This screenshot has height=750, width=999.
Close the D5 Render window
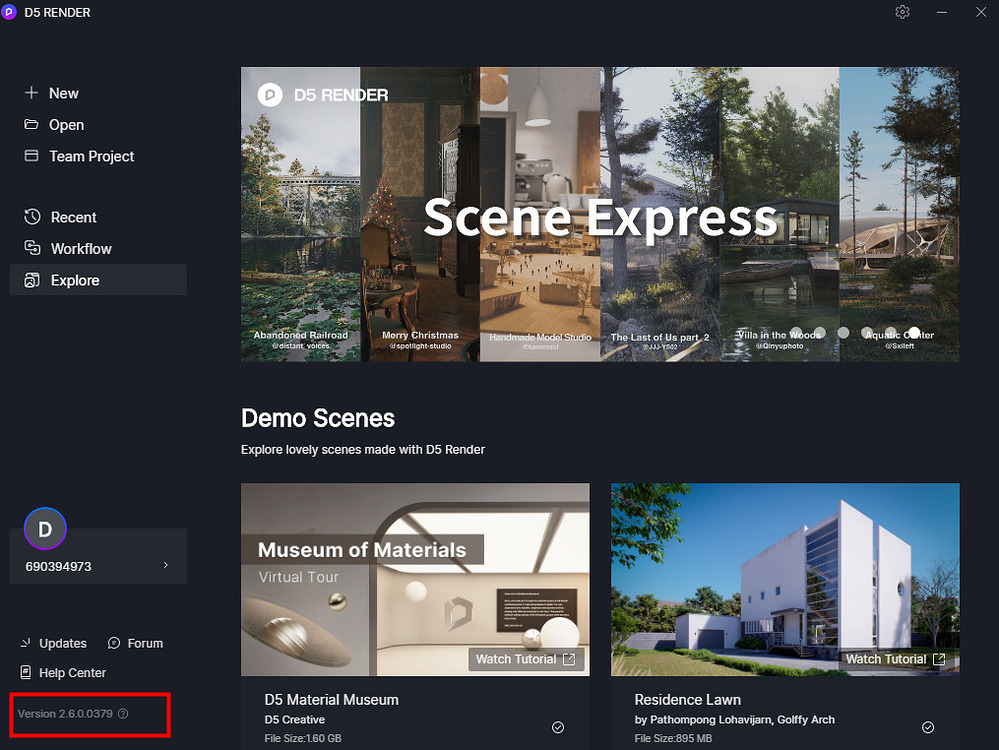pos(981,12)
